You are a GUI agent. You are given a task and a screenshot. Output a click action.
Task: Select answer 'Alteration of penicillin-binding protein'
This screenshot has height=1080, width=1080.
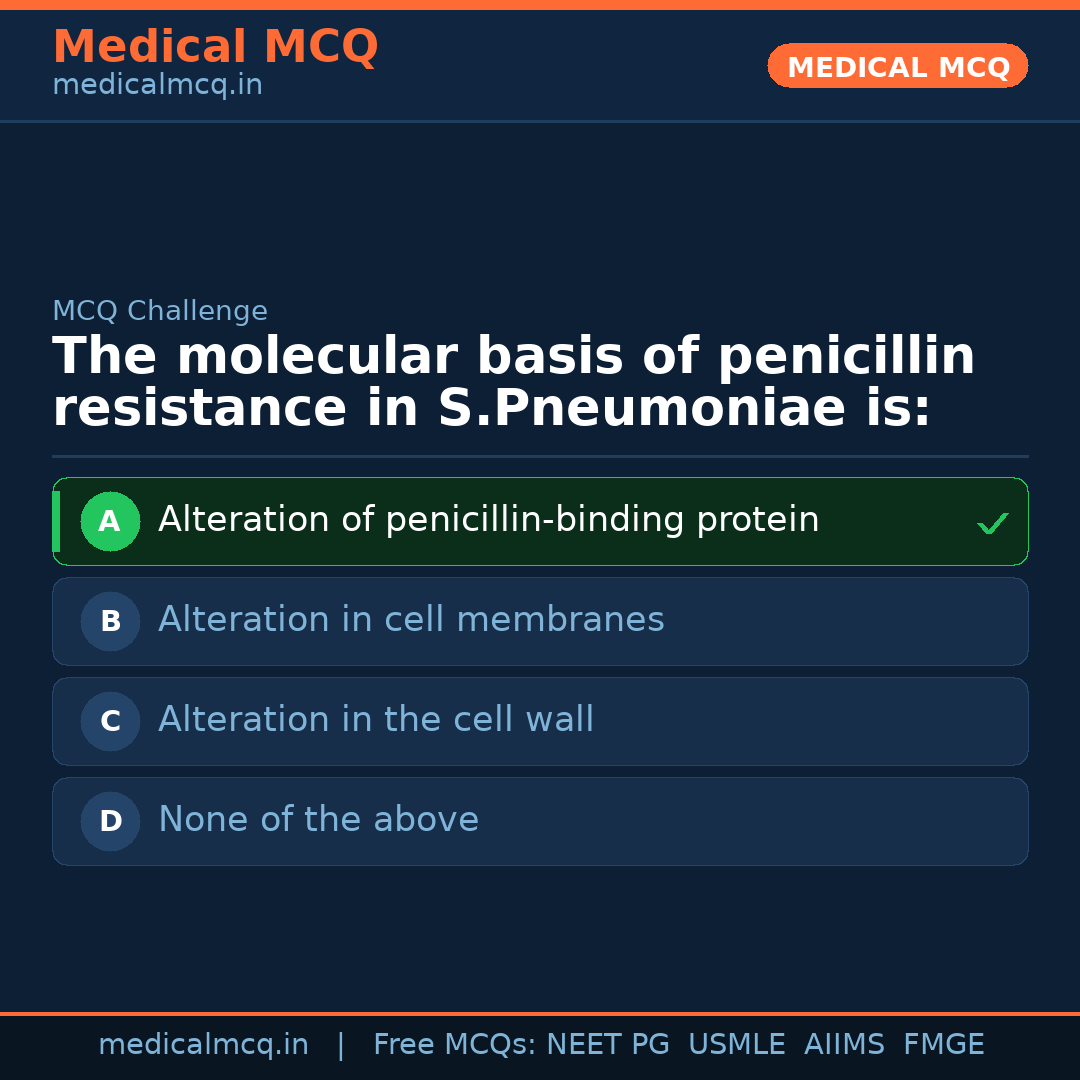488,520
